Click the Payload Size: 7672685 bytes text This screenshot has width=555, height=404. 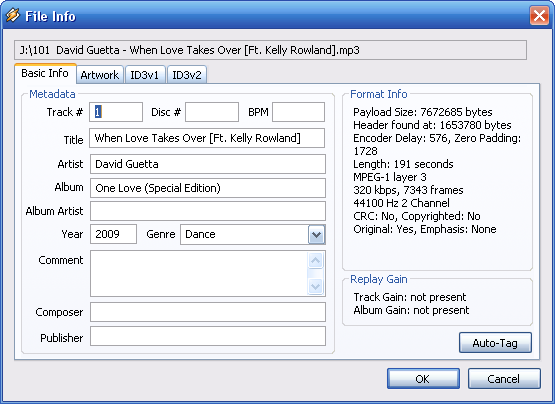(423, 112)
